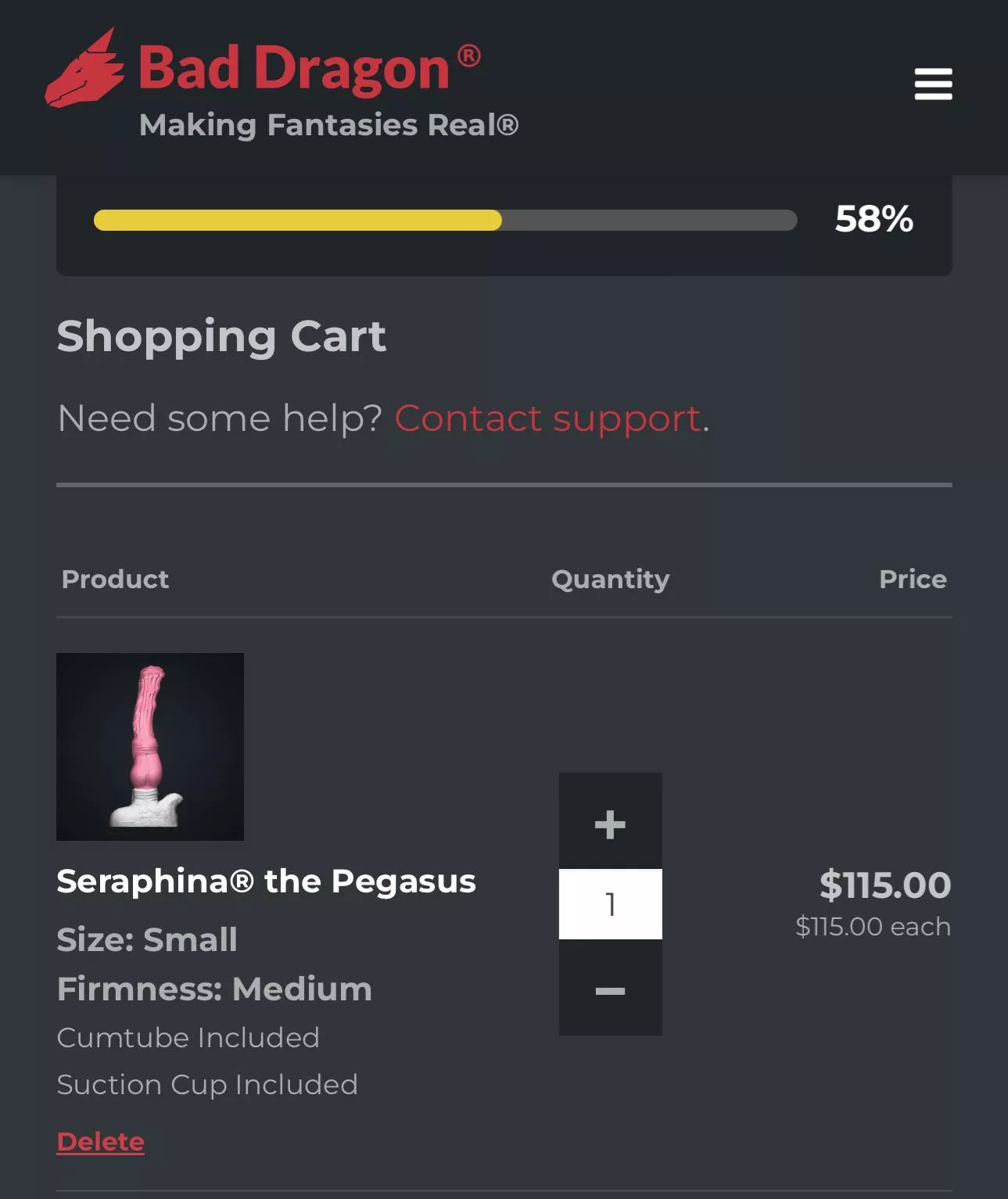
Task: Click the $115.00 total price
Action: click(x=884, y=885)
